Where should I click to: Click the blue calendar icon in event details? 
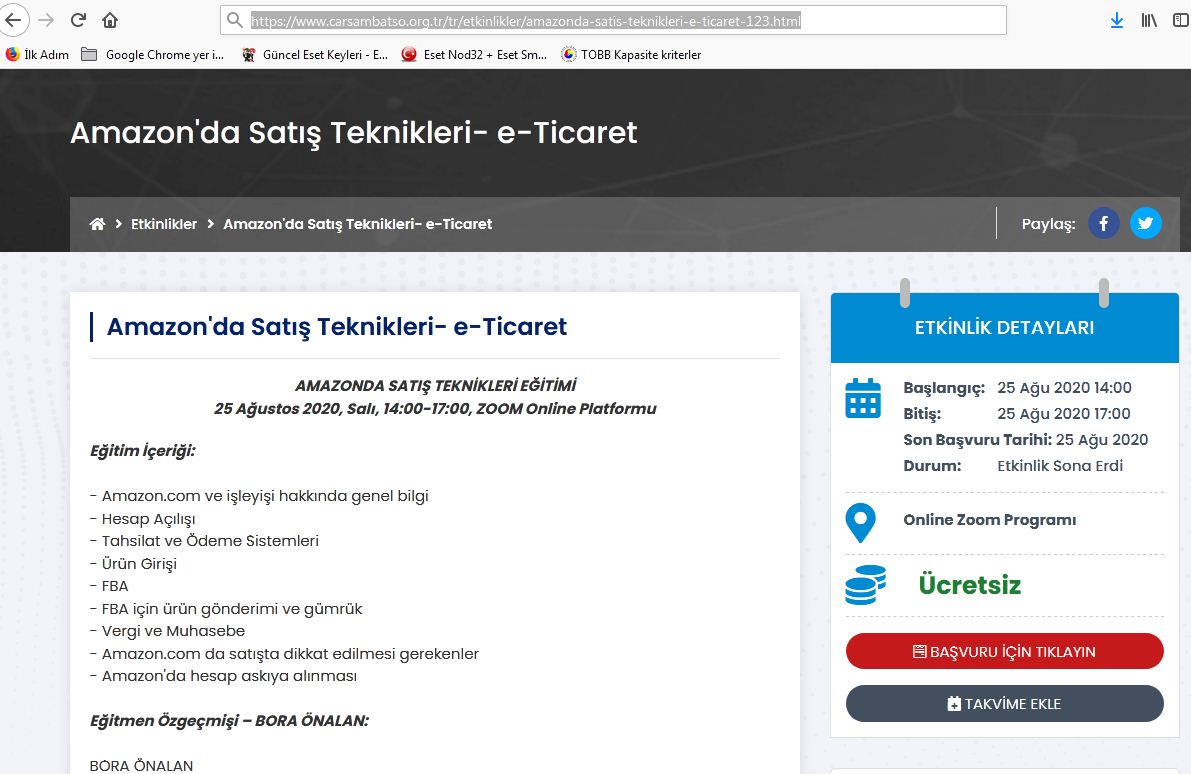point(863,398)
